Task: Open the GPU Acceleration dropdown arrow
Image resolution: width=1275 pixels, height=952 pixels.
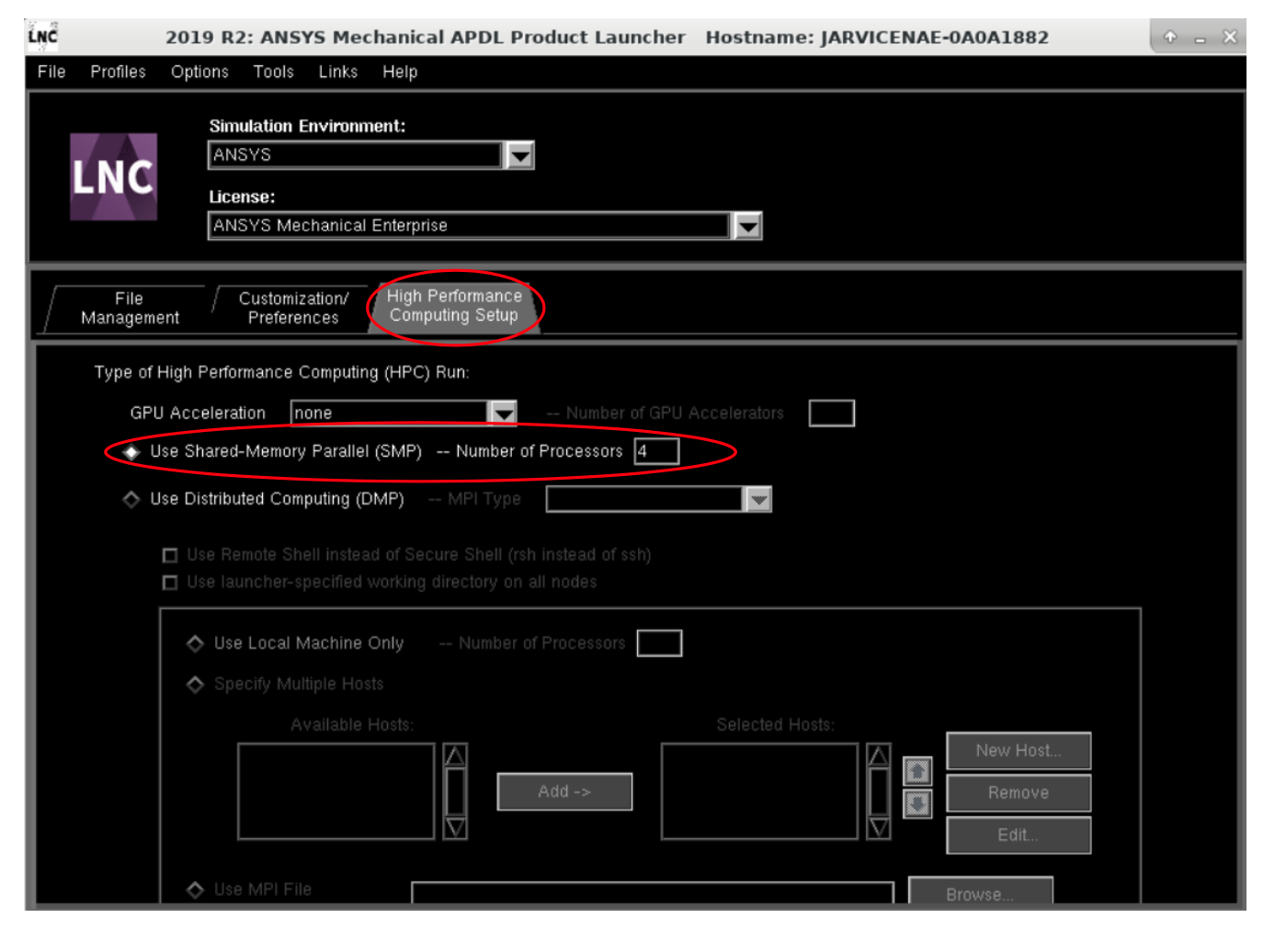Action: pos(504,414)
